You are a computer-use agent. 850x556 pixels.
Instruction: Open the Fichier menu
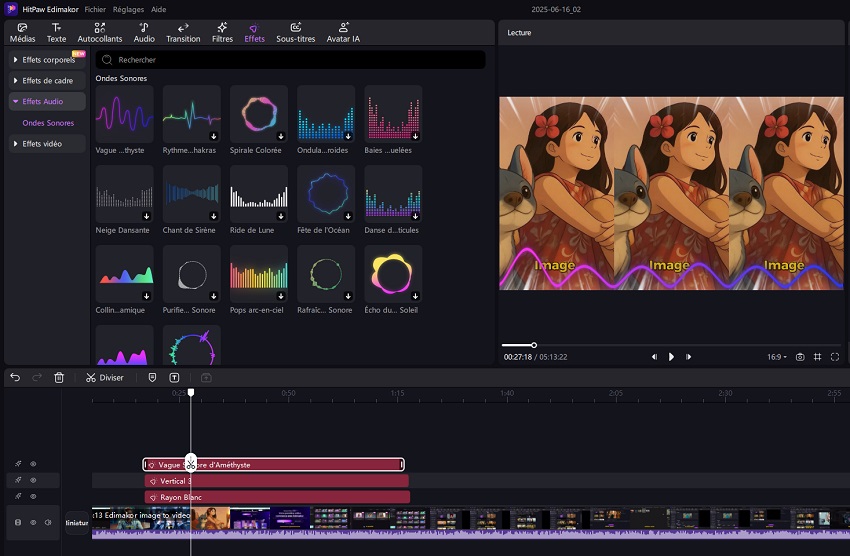point(95,9)
